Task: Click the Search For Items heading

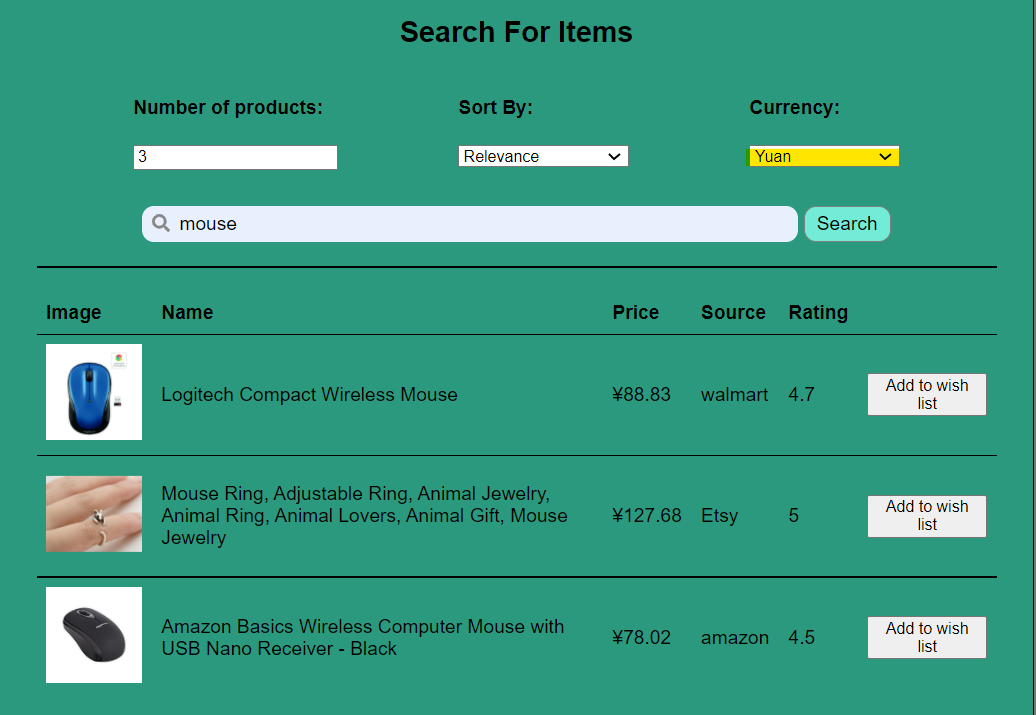Action: (516, 32)
